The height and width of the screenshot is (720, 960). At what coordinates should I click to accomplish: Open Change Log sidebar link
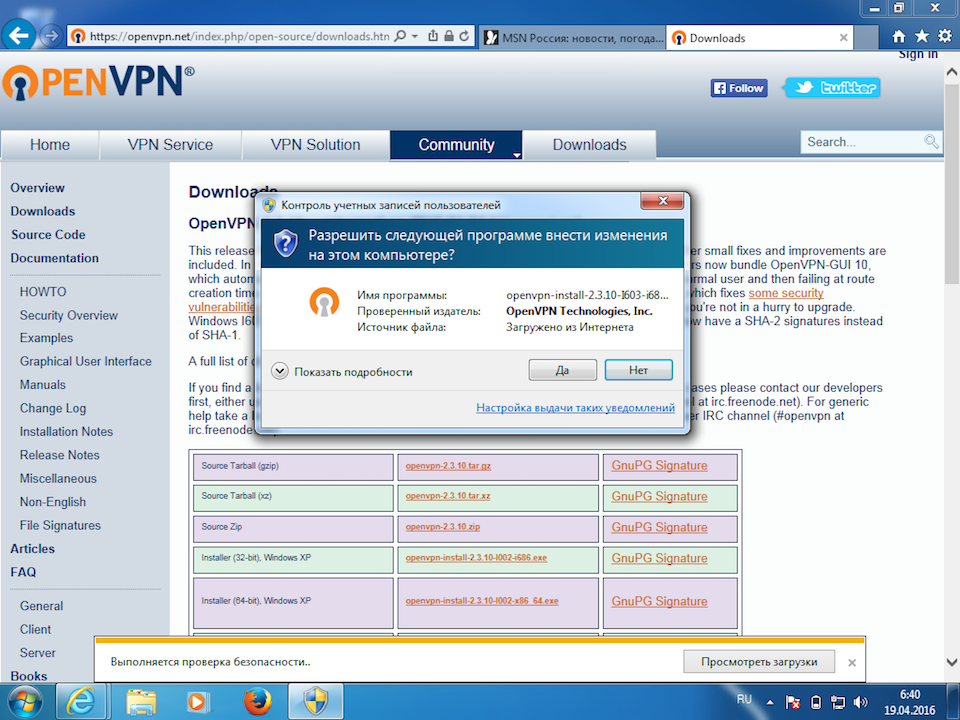[53, 408]
